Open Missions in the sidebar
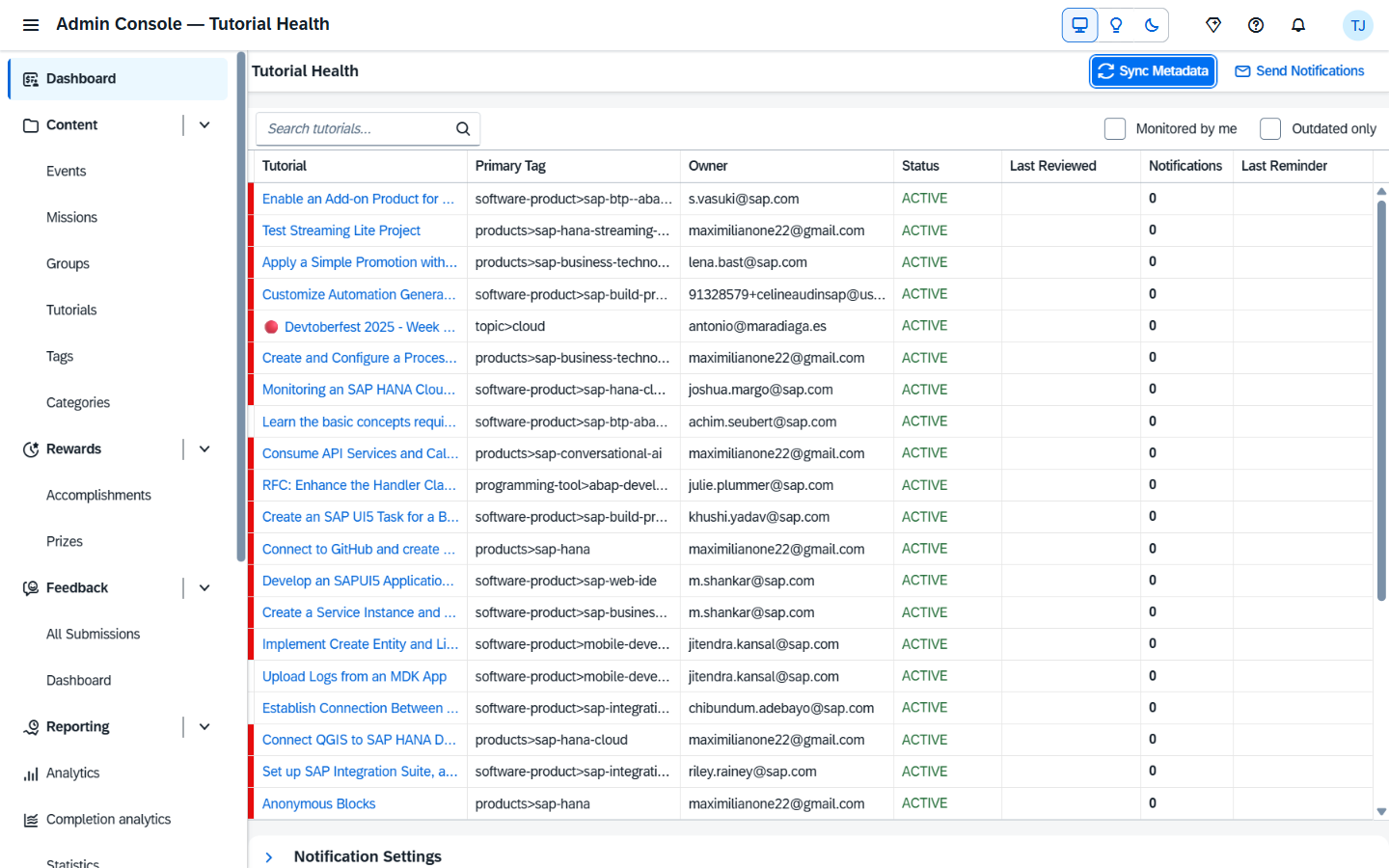This screenshot has height=868, width=1389. click(x=71, y=218)
